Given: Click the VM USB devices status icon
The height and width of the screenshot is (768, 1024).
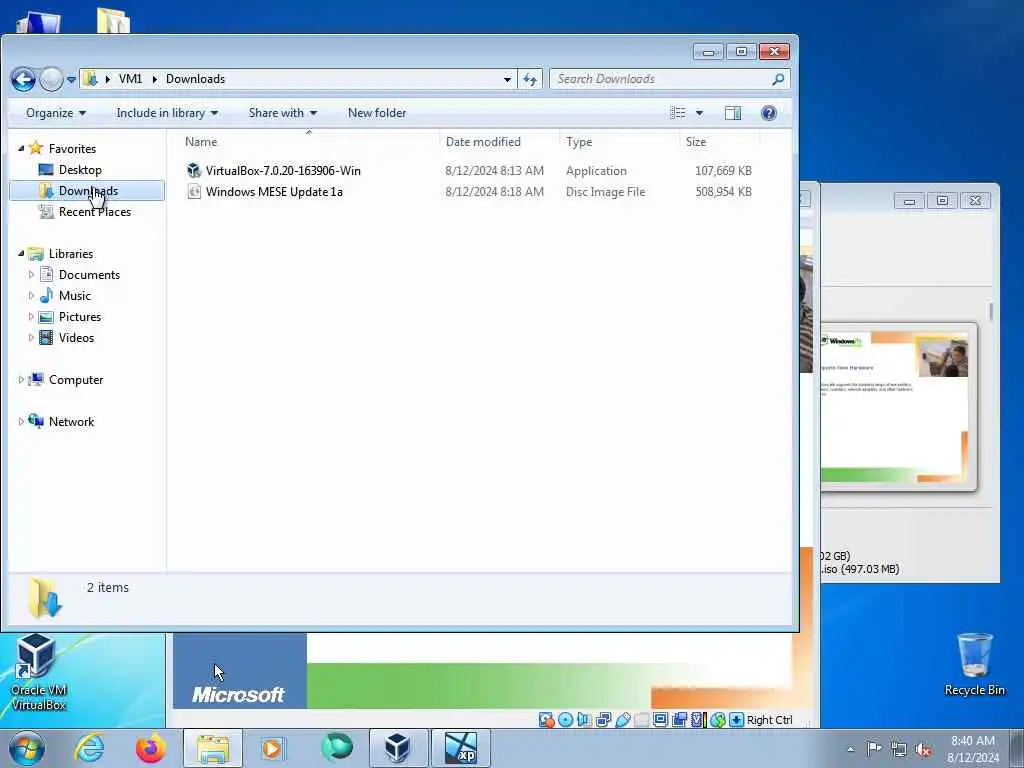Looking at the screenshot, I should 622,720.
